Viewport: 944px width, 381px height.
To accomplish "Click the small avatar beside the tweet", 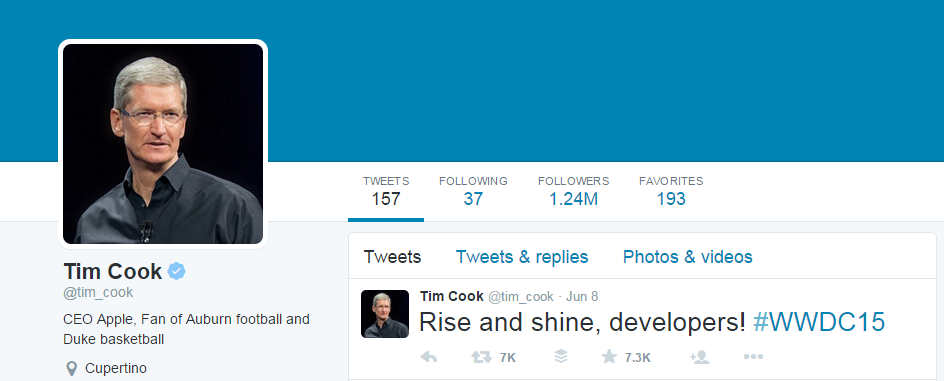I will pyautogui.click(x=385, y=314).
